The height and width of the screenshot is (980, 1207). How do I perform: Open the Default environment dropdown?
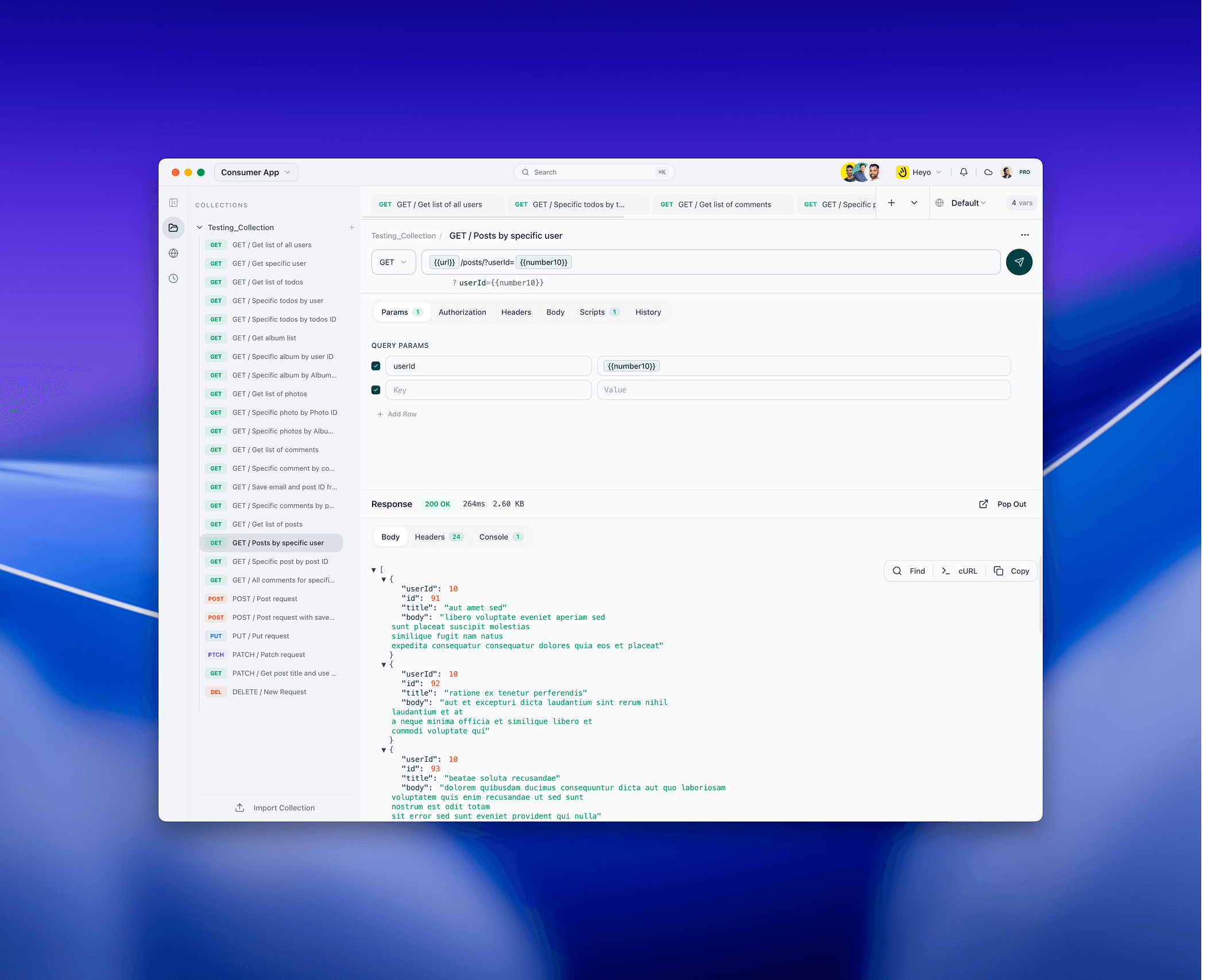point(966,203)
